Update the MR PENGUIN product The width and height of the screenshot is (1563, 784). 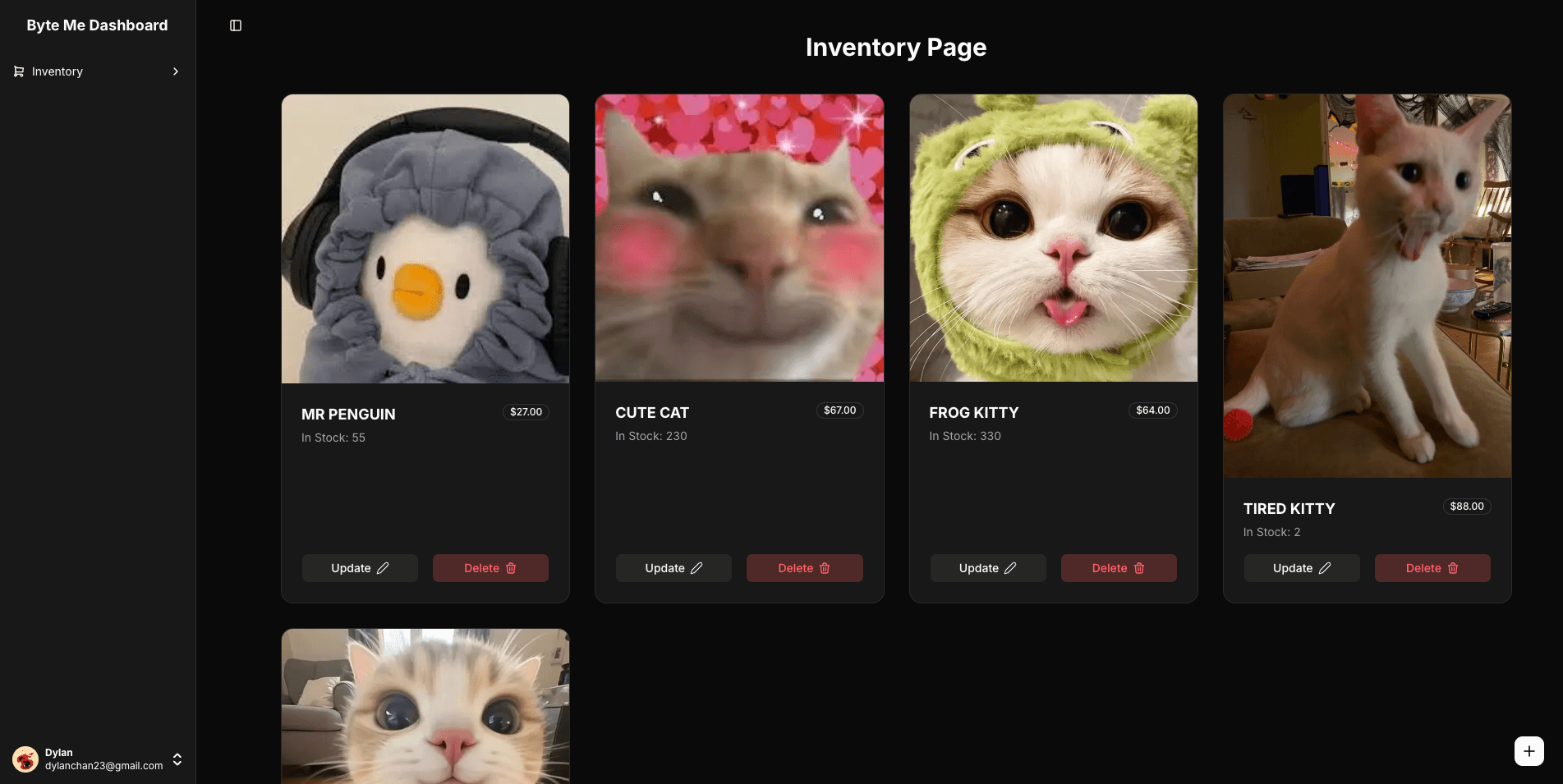[x=360, y=568]
